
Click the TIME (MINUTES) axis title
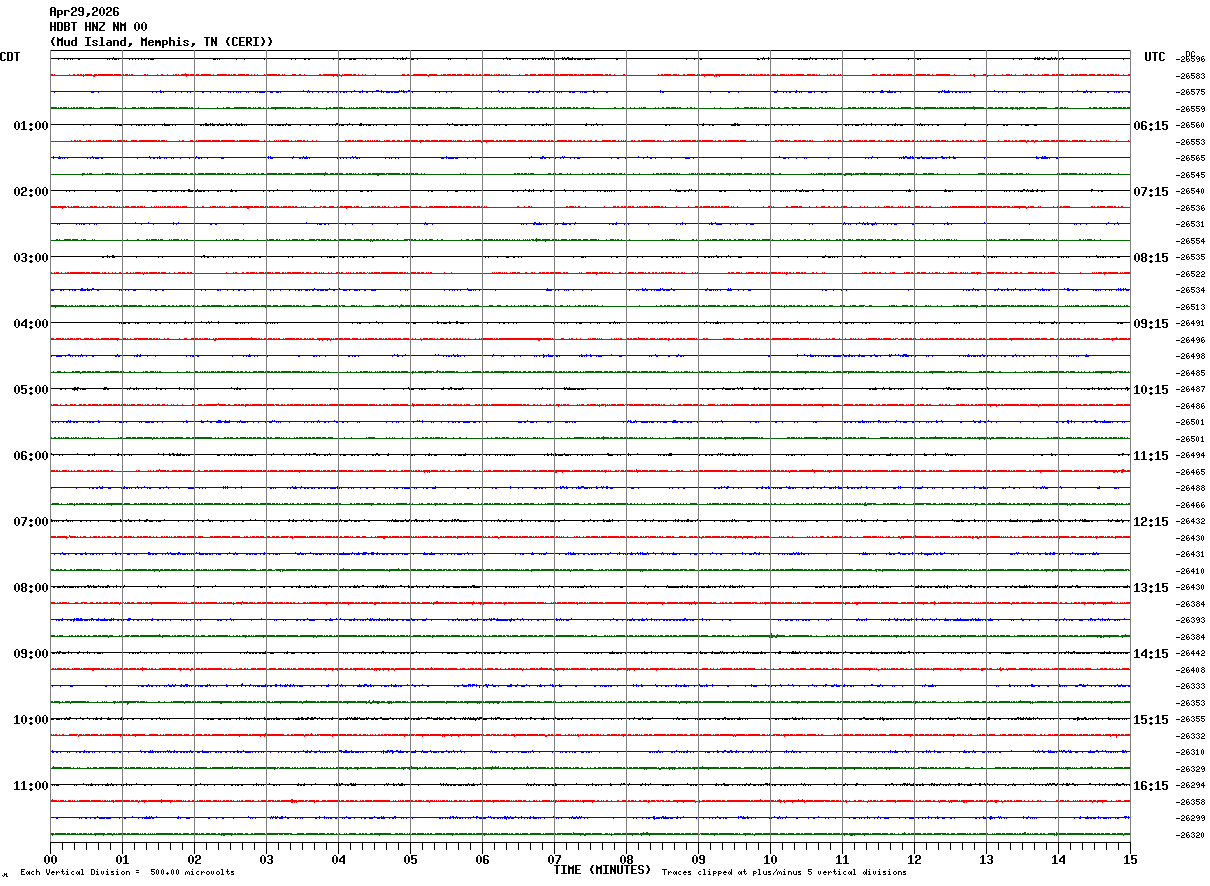point(602,870)
